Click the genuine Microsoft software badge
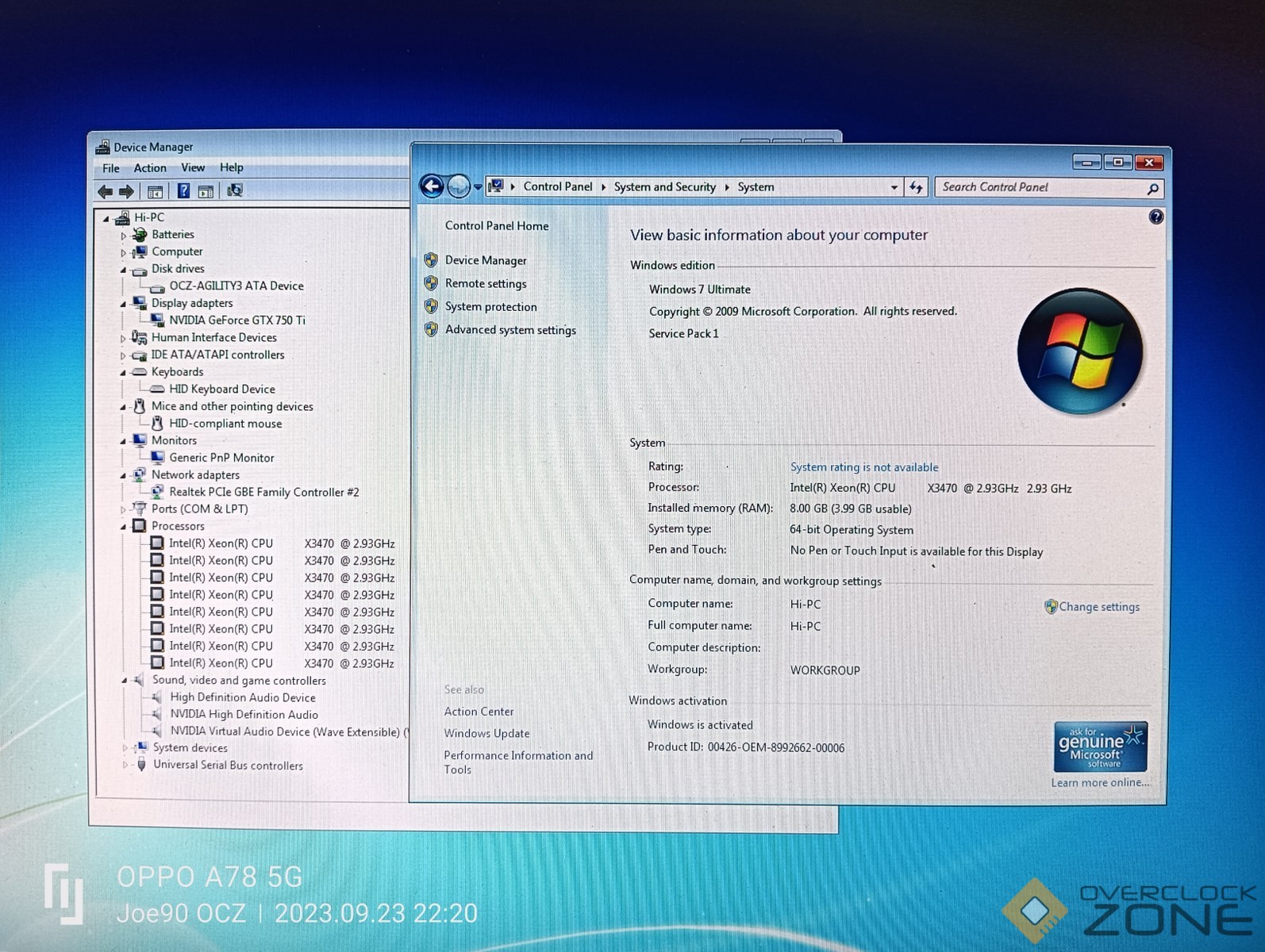Viewport: 1265px width, 952px height. click(x=1101, y=747)
